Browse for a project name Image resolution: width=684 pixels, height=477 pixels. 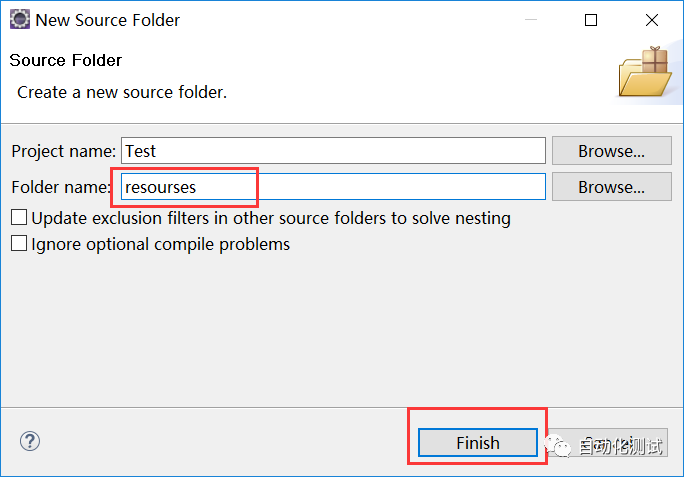[611, 151]
